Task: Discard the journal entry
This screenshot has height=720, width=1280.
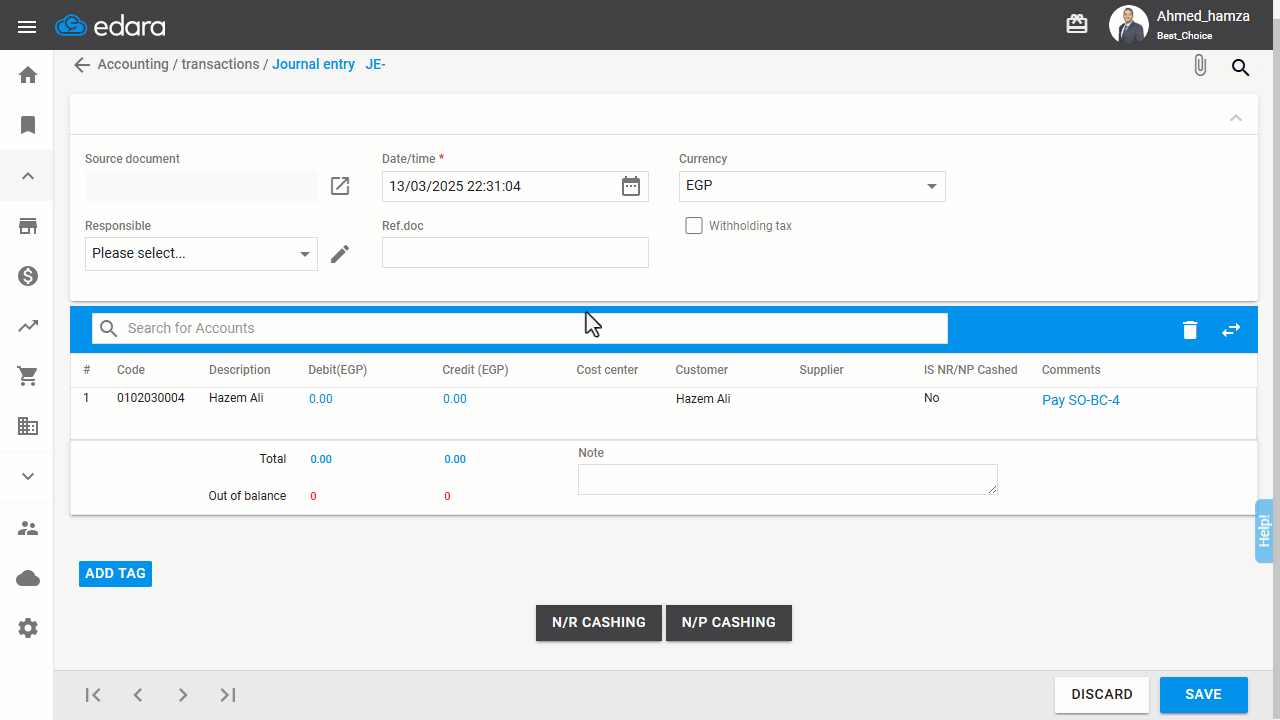Action: coord(1102,695)
